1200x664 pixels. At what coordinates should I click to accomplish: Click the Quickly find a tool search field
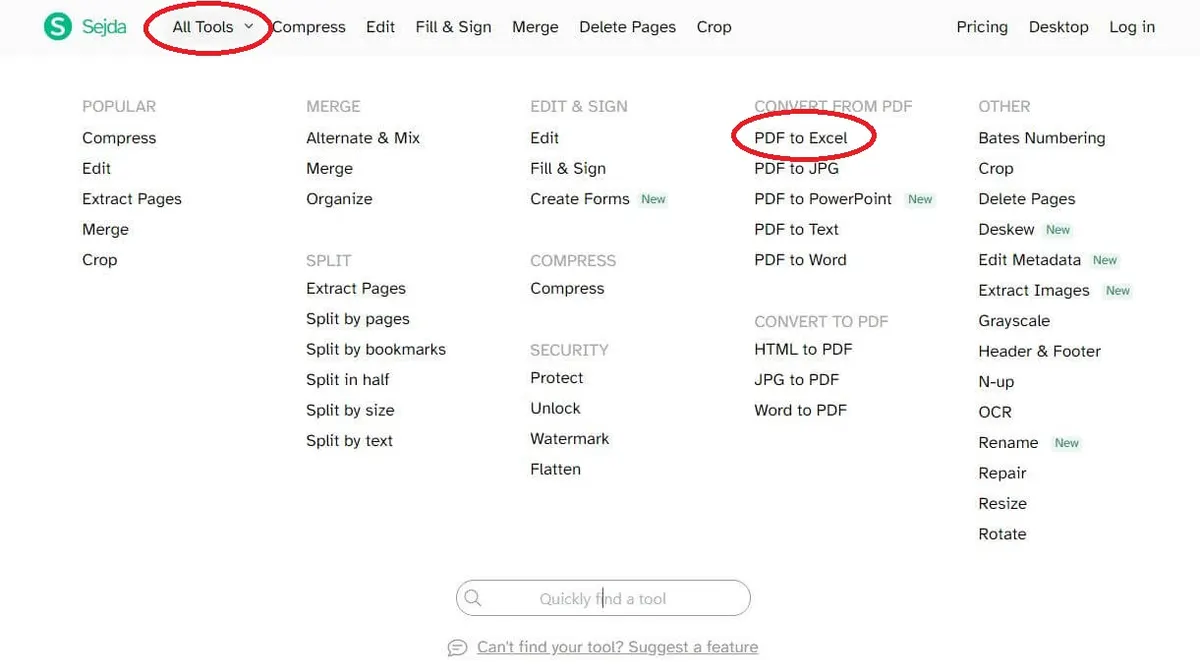click(x=603, y=598)
